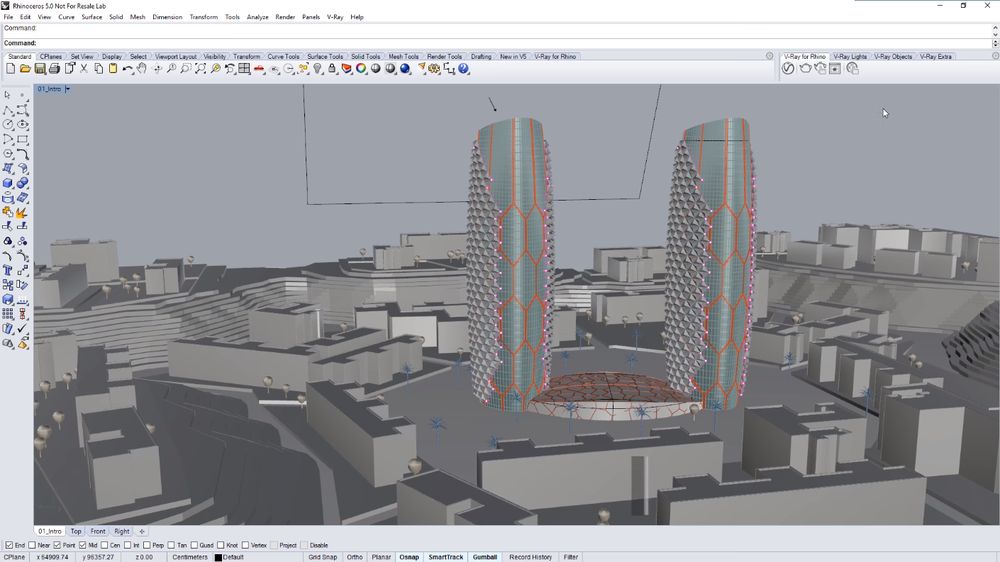Select the Box solid tool in sidebar
This screenshot has height=562, width=1000.
(x=8, y=183)
